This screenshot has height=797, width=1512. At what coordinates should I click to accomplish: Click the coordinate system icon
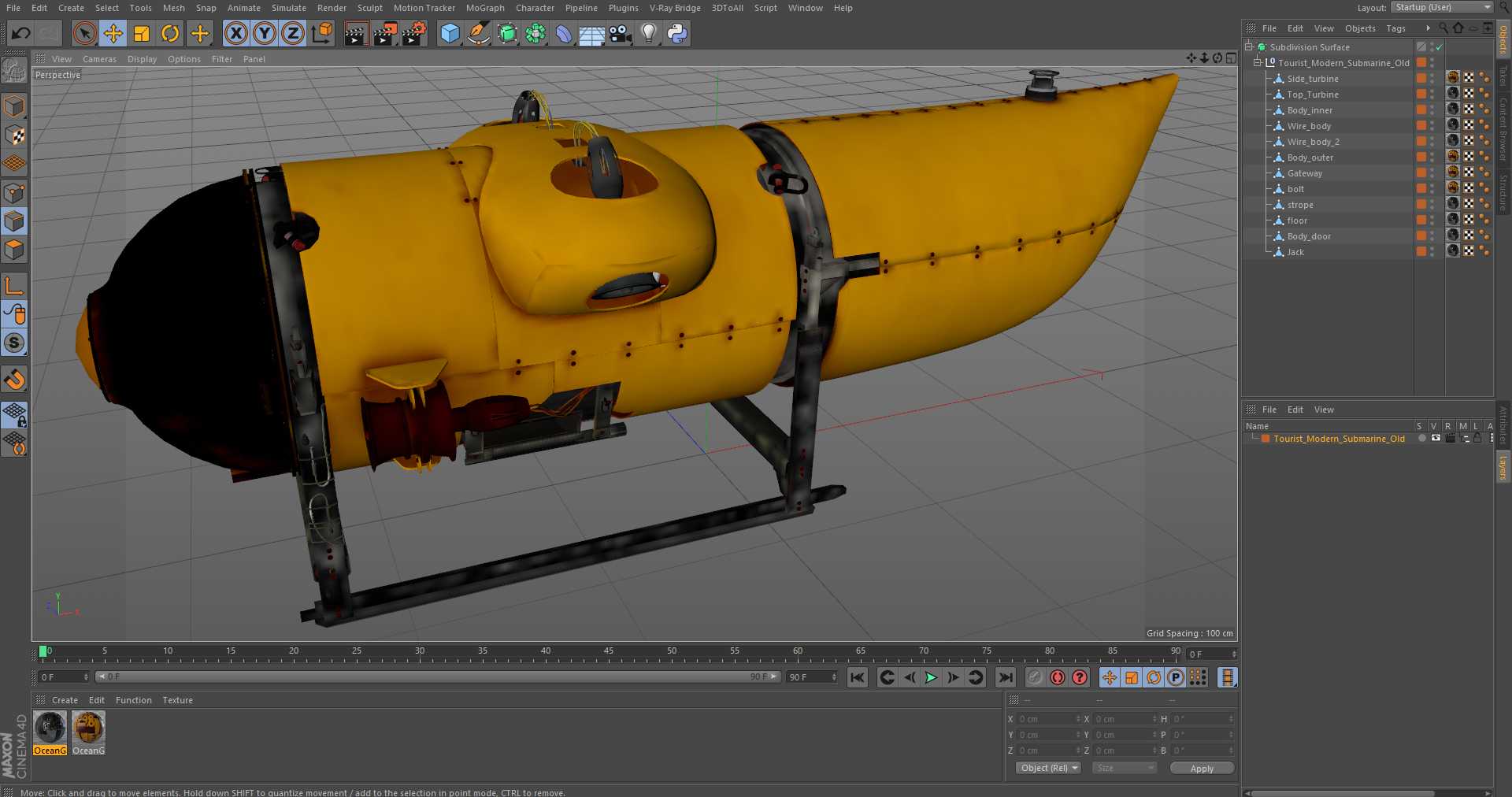(322, 33)
